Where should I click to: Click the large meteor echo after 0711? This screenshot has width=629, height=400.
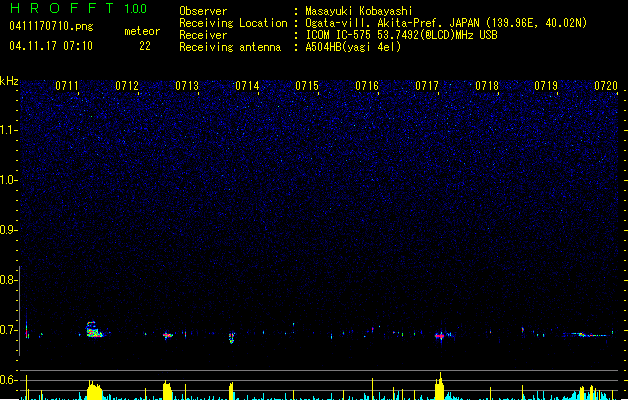pyautogui.click(x=94, y=330)
